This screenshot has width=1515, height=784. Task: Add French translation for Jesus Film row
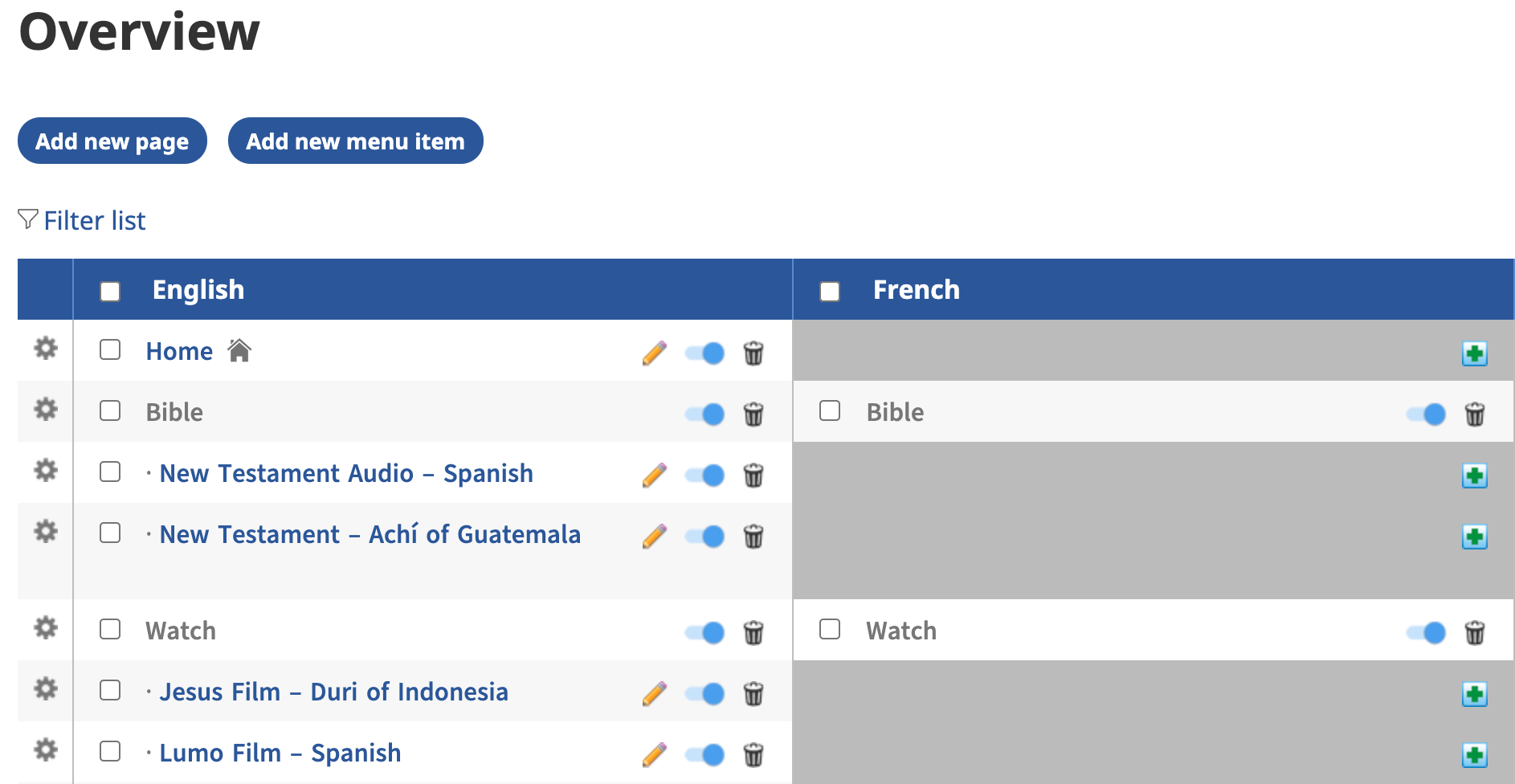1474,694
